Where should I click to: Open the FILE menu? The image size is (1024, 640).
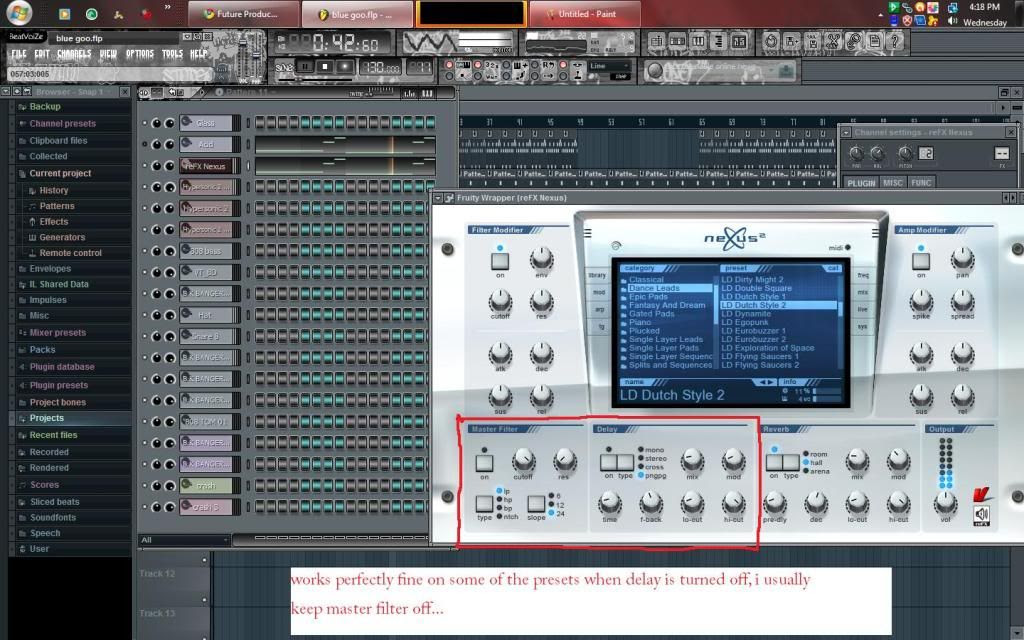click(x=19, y=54)
